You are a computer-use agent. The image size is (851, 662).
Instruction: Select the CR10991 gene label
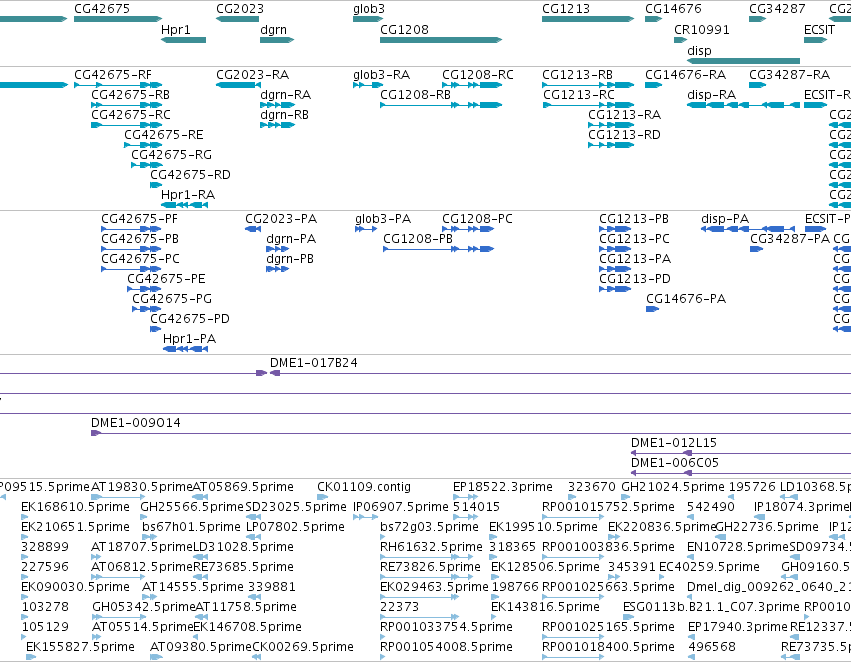tap(702, 30)
